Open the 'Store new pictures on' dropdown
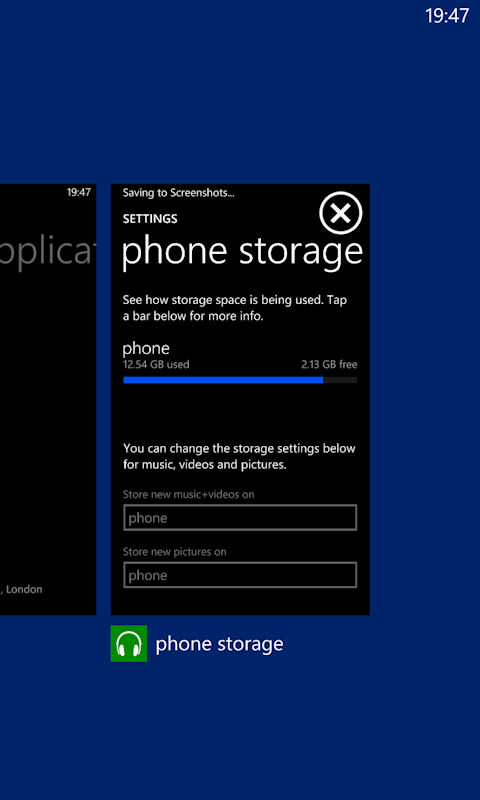Image resolution: width=480 pixels, height=800 pixels. coord(240,576)
